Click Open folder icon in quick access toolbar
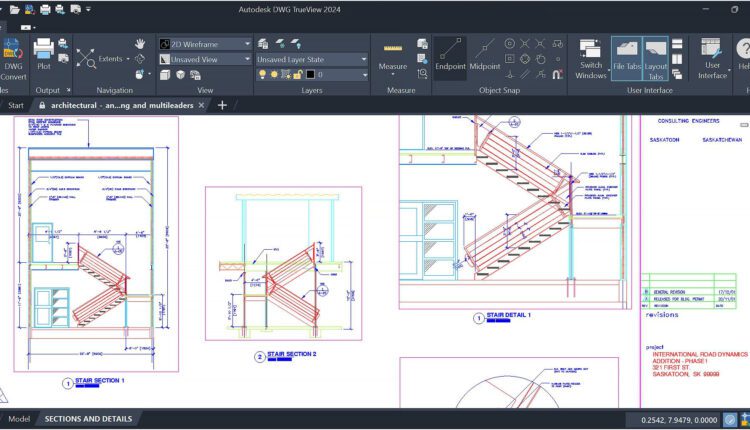Image resolution: width=750 pixels, height=430 pixels. click(x=14, y=9)
